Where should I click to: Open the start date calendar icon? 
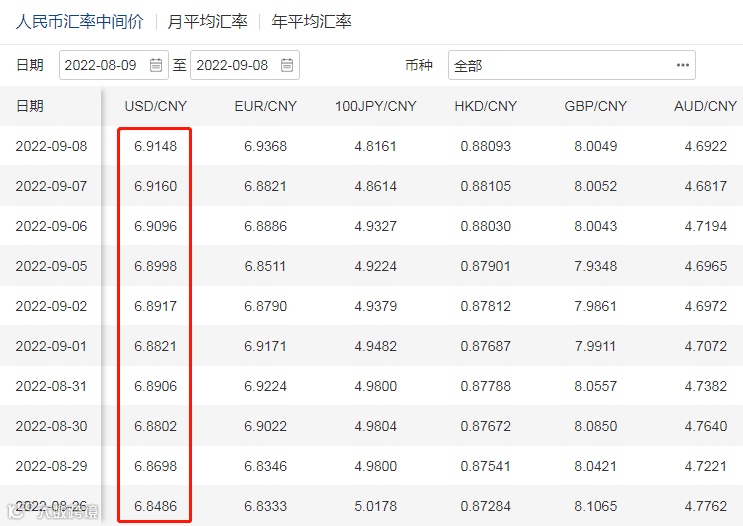tap(156, 65)
